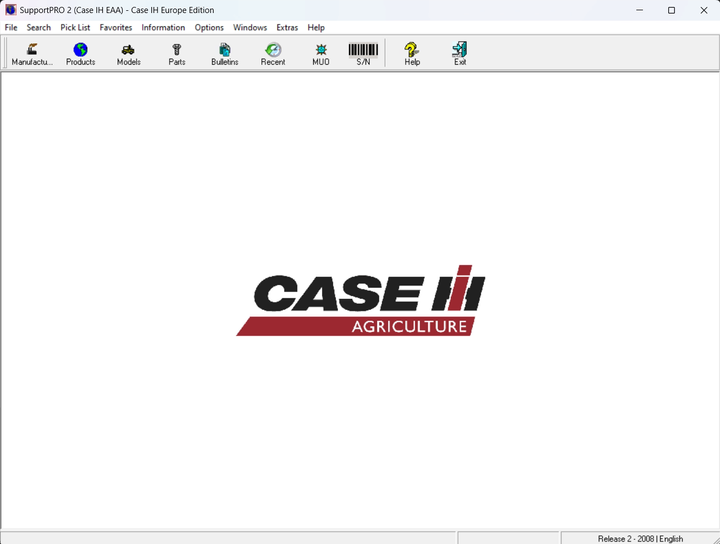This screenshot has height=544, width=720.
Task: Click the Exit door toolbar icon
Action: click(460, 54)
